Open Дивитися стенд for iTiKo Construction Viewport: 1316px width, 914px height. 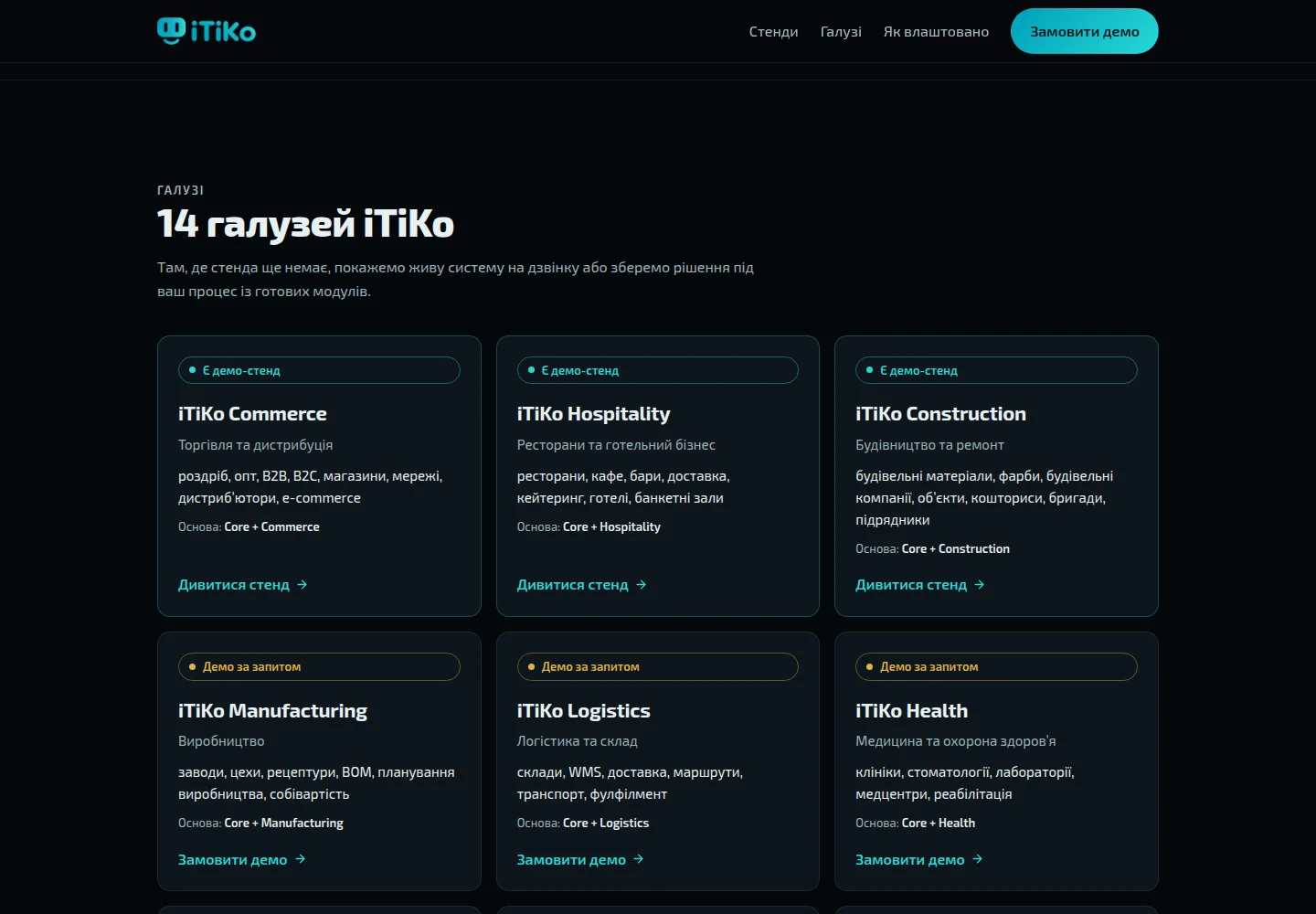pyautogui.click(x=920, y=585)
